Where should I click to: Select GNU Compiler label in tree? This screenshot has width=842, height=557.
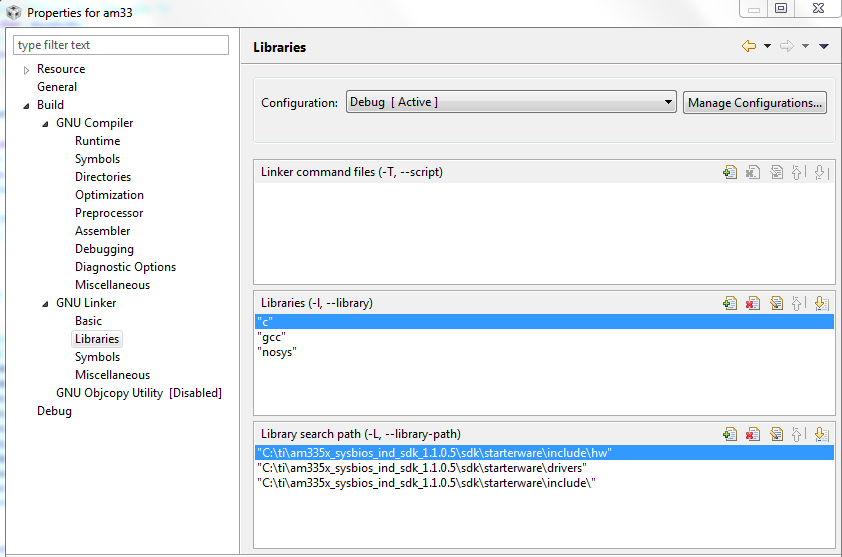click(x=95, y=123)
